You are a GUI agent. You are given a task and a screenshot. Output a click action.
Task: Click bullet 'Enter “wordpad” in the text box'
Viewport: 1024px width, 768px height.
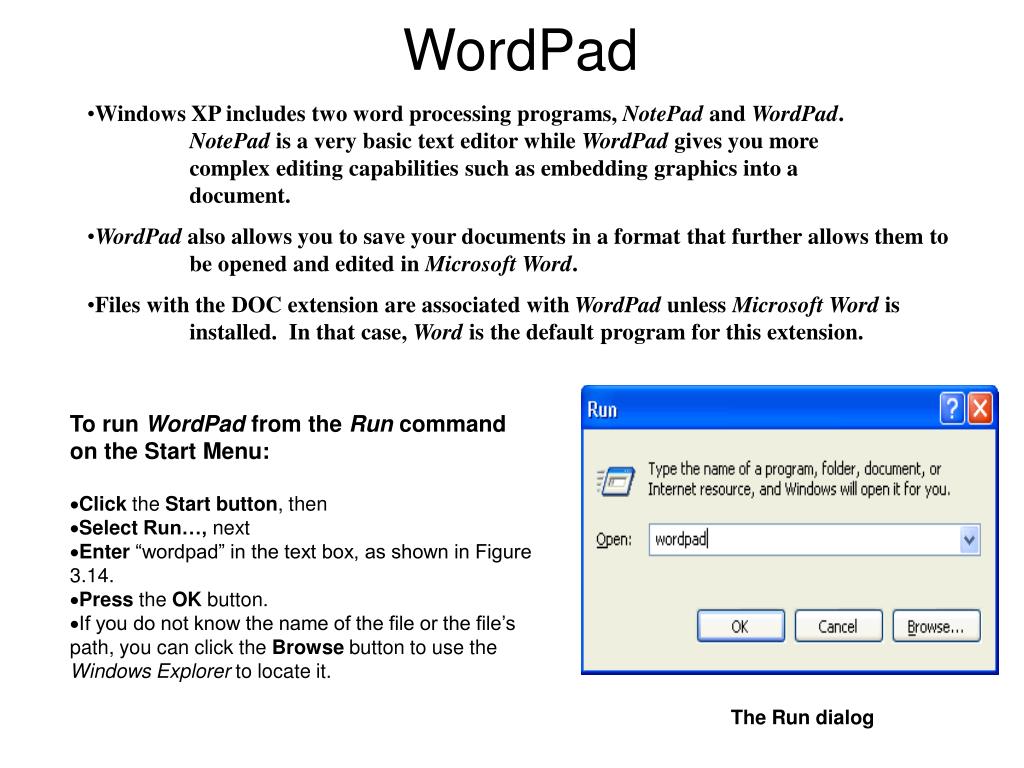[x=300, y=564]
